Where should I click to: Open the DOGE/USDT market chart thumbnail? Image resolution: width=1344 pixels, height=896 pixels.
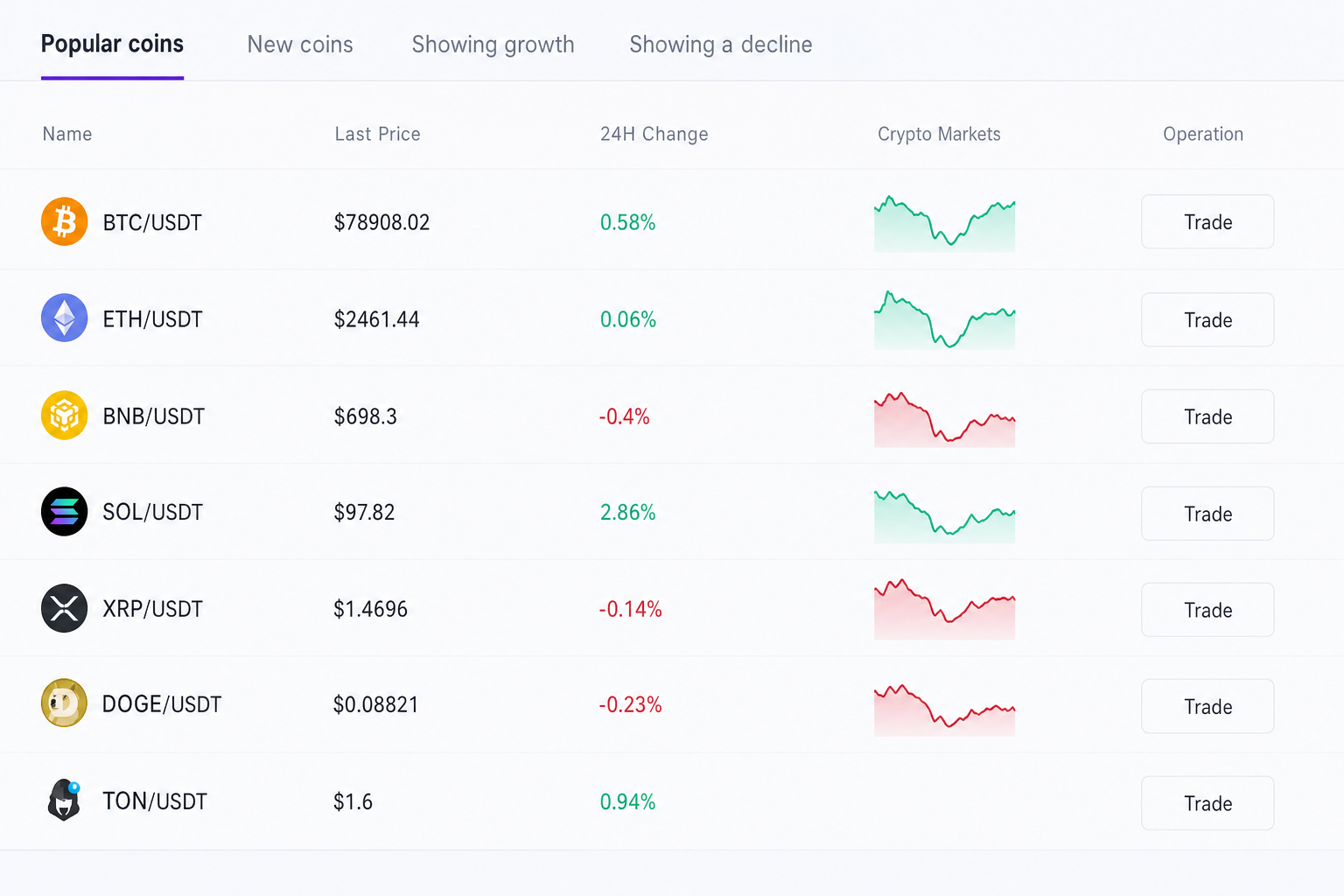point(944,710)
